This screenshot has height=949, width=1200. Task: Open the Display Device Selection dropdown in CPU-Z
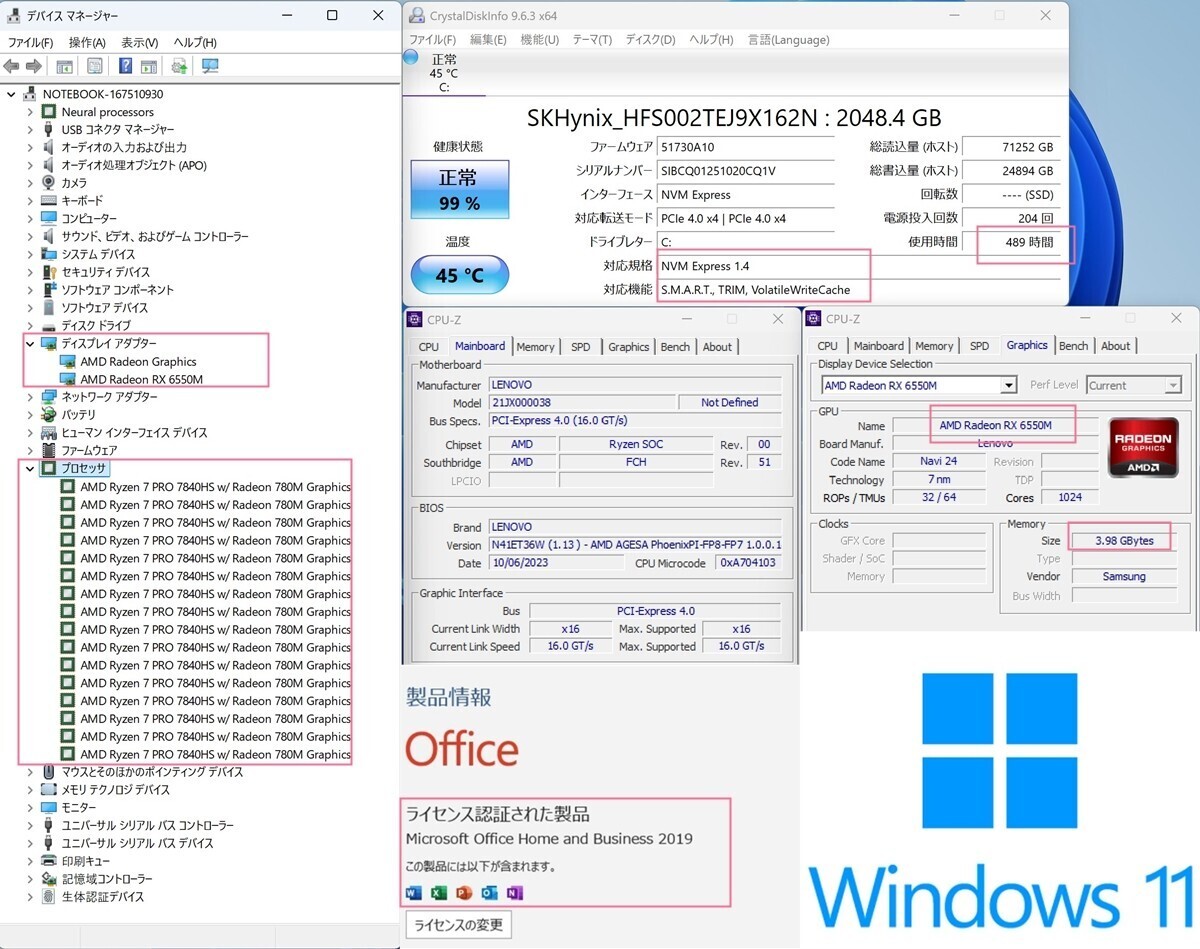pos(1008,385)
